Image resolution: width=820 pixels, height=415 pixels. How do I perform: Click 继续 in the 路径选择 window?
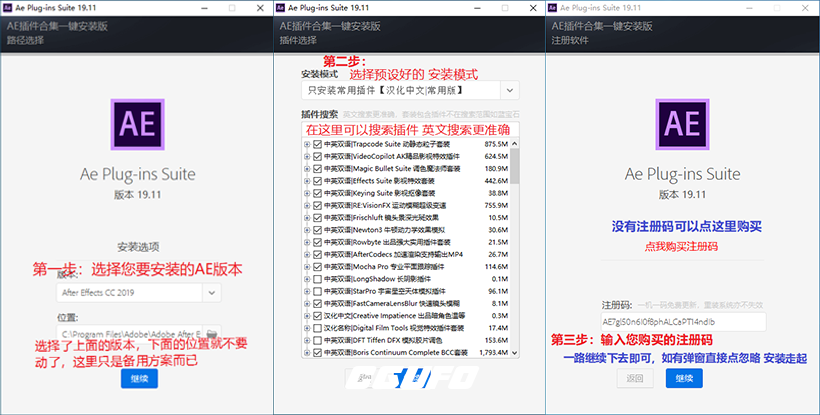[x=139, y=378]
